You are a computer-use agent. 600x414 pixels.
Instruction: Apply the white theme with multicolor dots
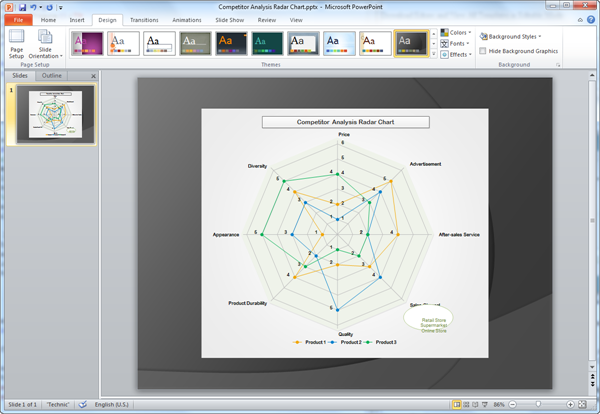(x=375, y=44)
